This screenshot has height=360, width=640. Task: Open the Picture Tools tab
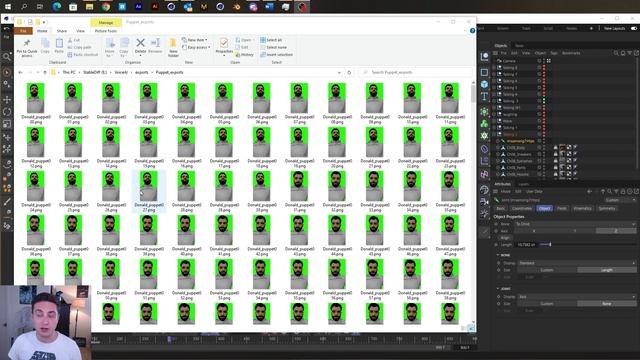106,31
